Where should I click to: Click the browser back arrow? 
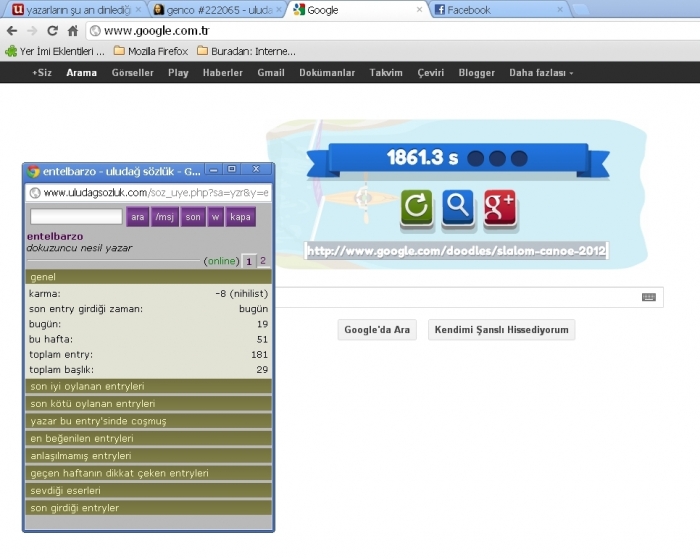pos(12,30)
